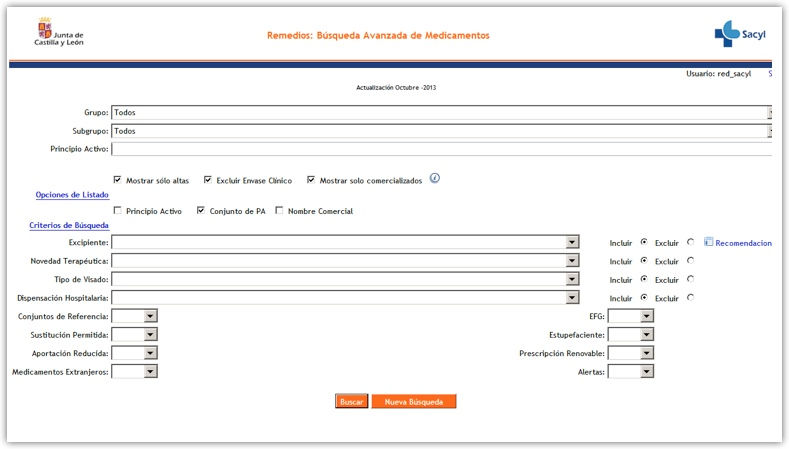Viewport: 789px width, 449px height.
Task: Expand the Novedad Terapéutica dropdown
Action: coord(572,261)
